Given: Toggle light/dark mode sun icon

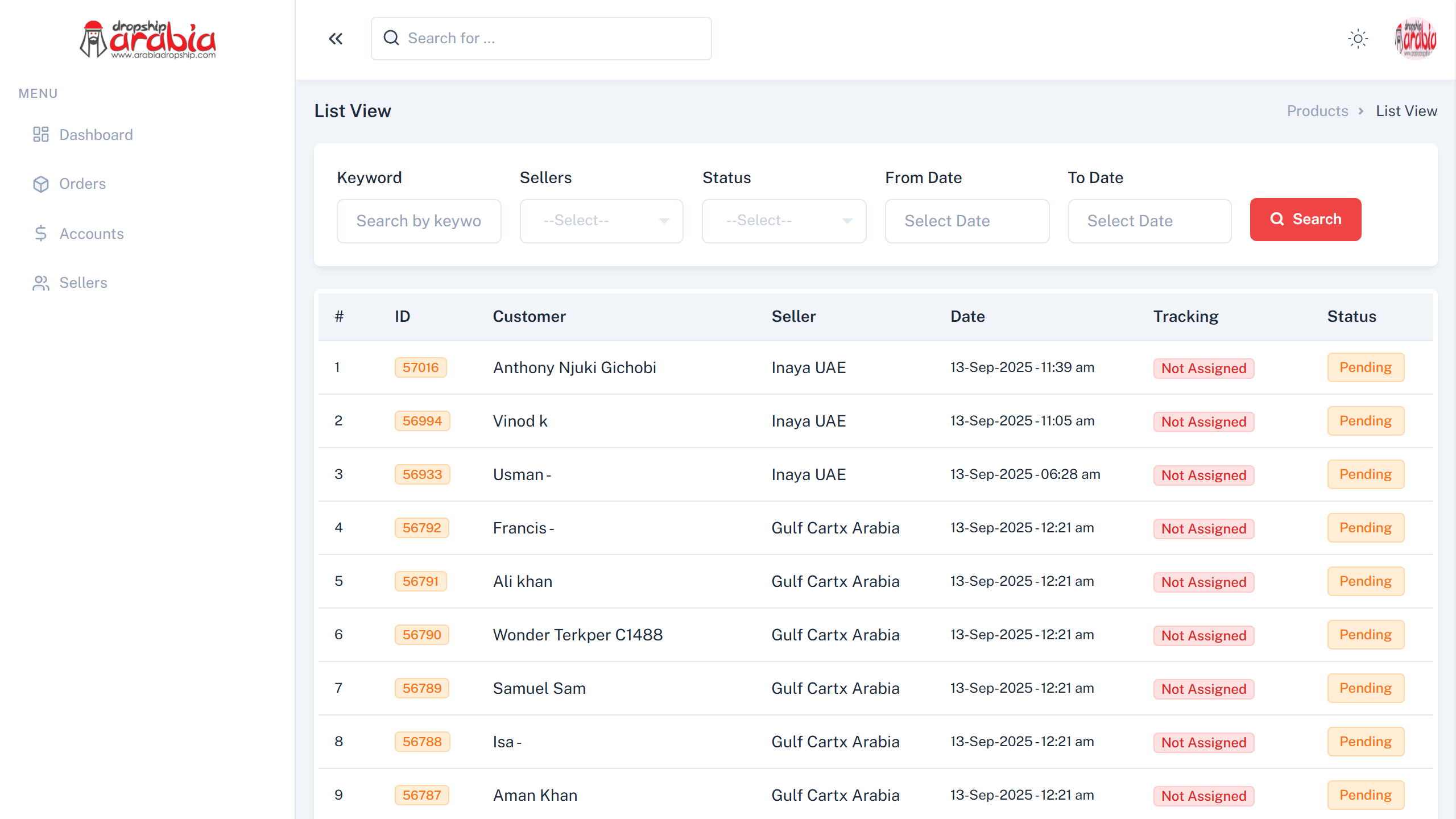Looking at the screenshot, I should [1358, 39].
